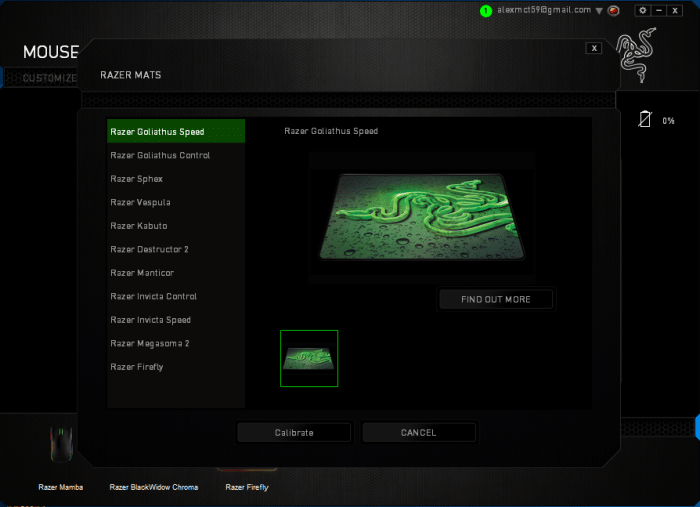Select Razer Invicta Control mat

(x=176, y=296)
